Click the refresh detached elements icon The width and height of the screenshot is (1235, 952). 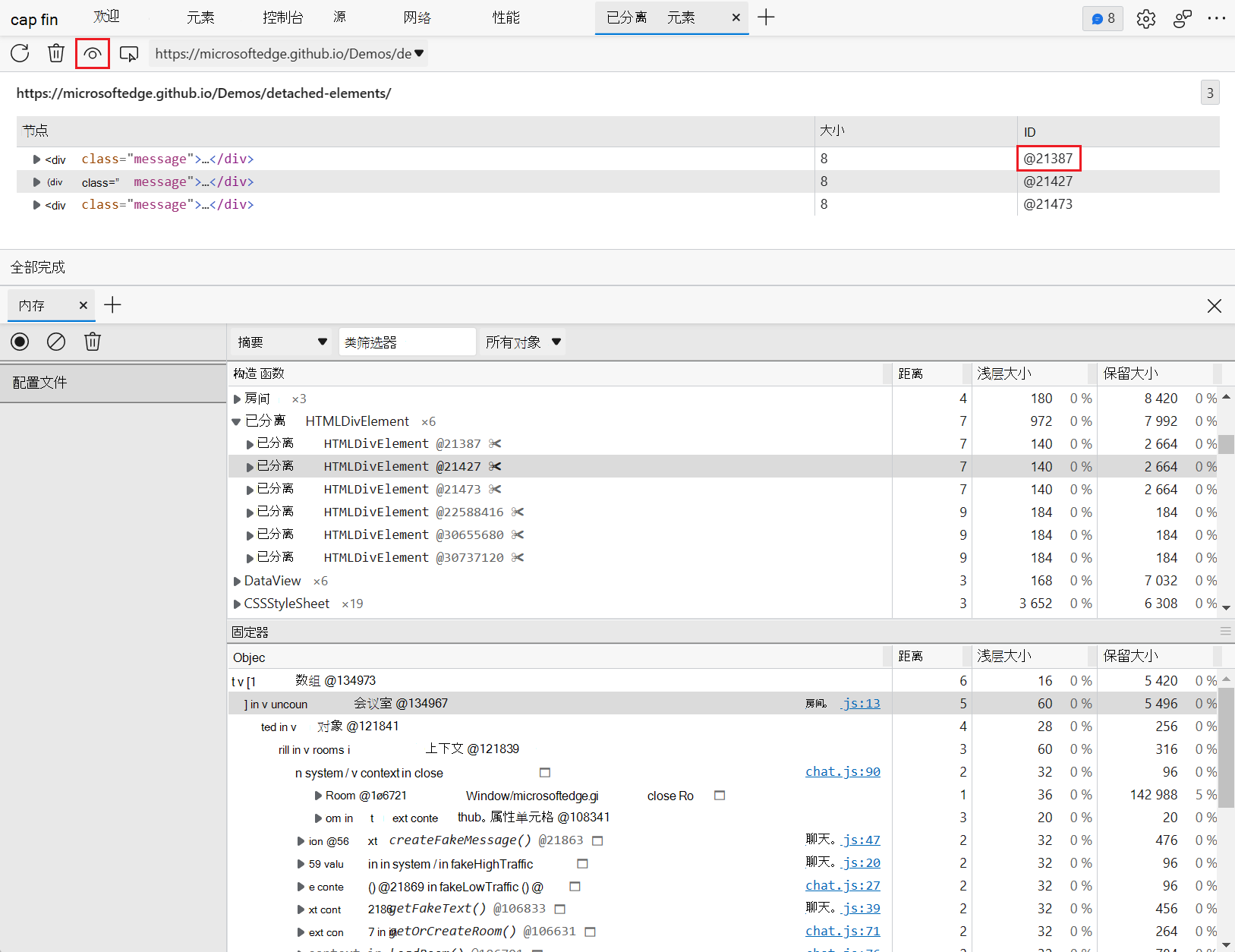point(20,53)
